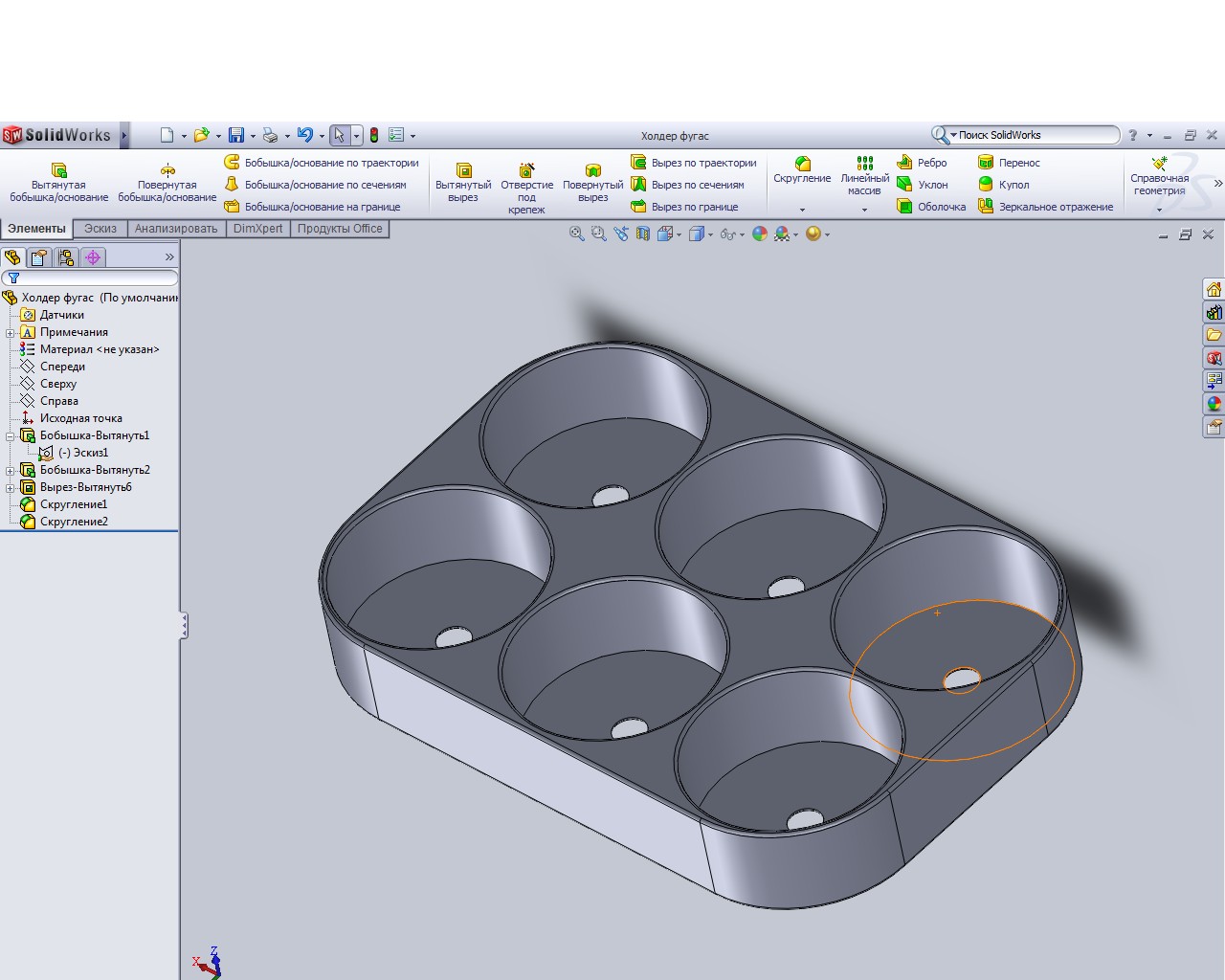Screen dimensions: 1225x980
Task: Open the PropertyManager tab icon
Action: click(39, 257)
